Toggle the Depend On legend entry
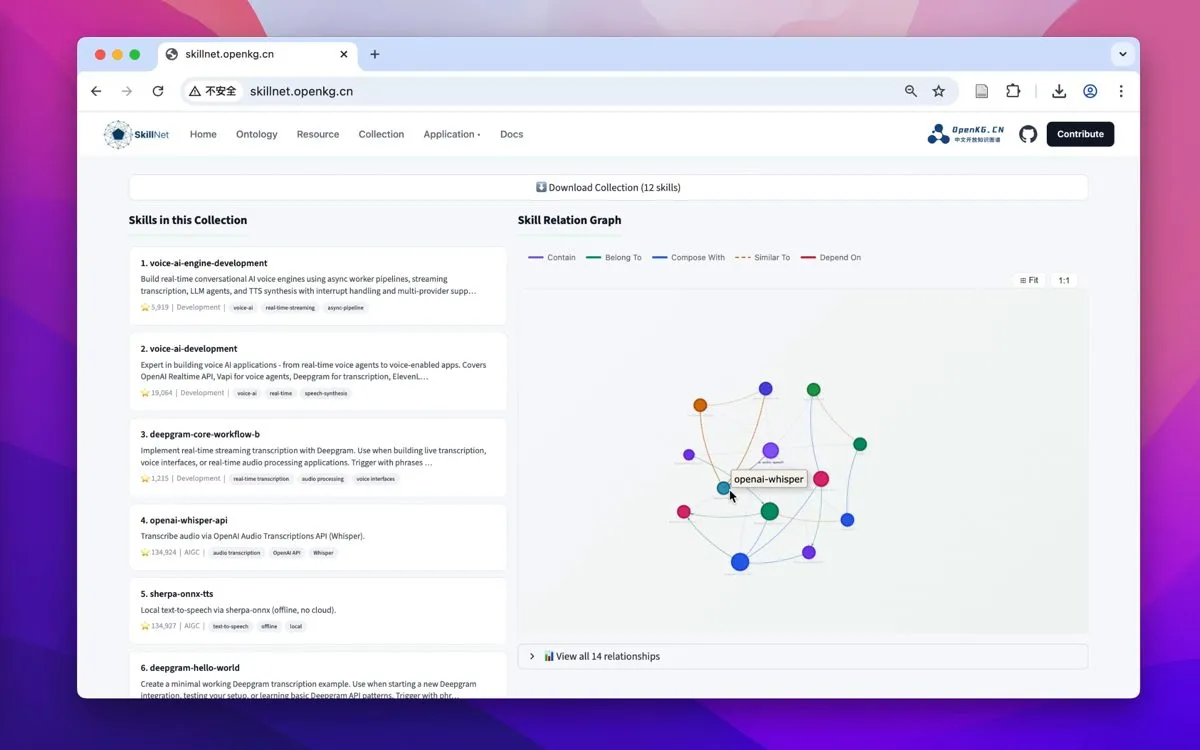The width and height of the screenshot is (1200, 750). [831, 258]
